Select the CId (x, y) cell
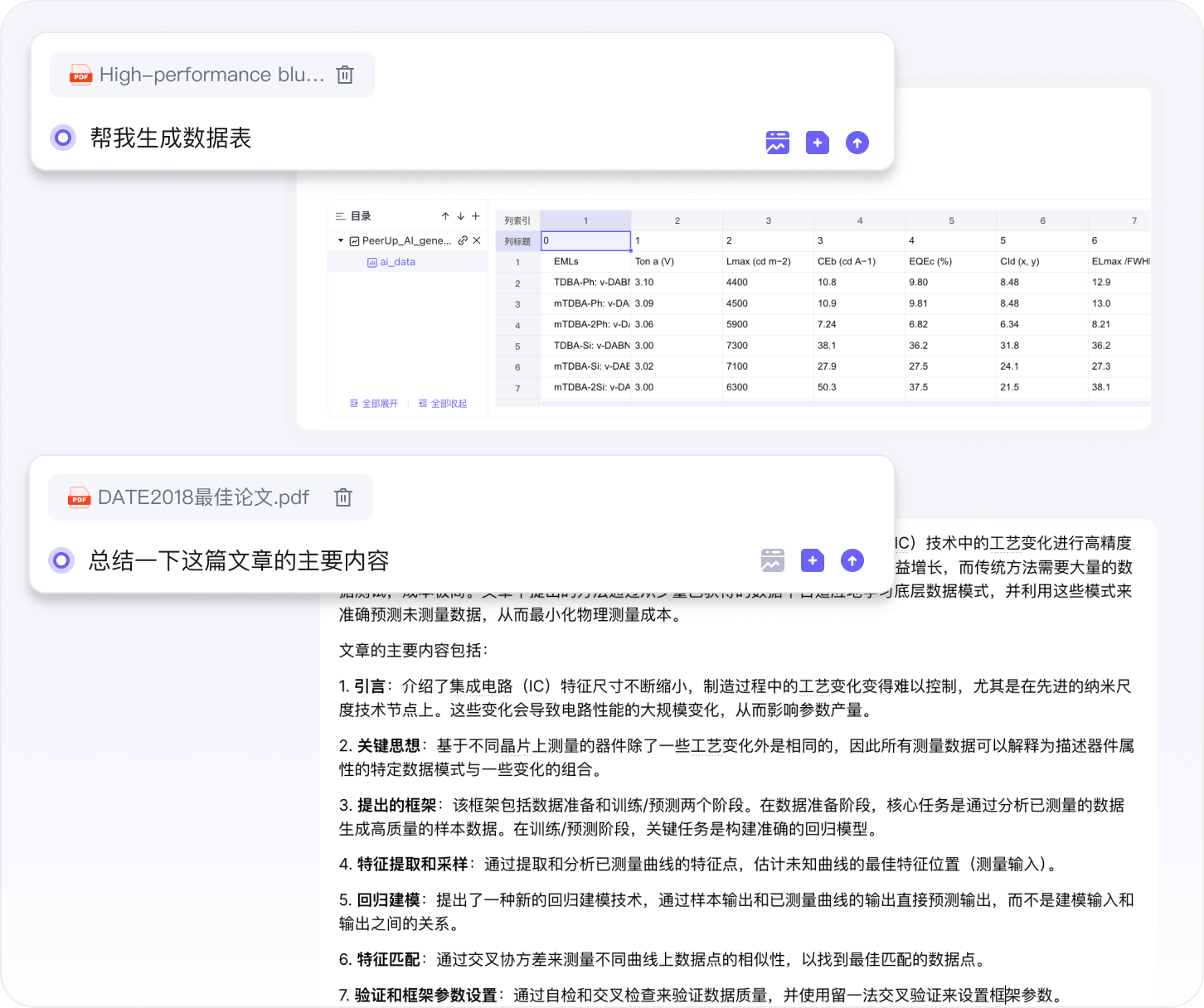The width and height of the screenshot is (1204, 1008). click(x=1042, y=262)
